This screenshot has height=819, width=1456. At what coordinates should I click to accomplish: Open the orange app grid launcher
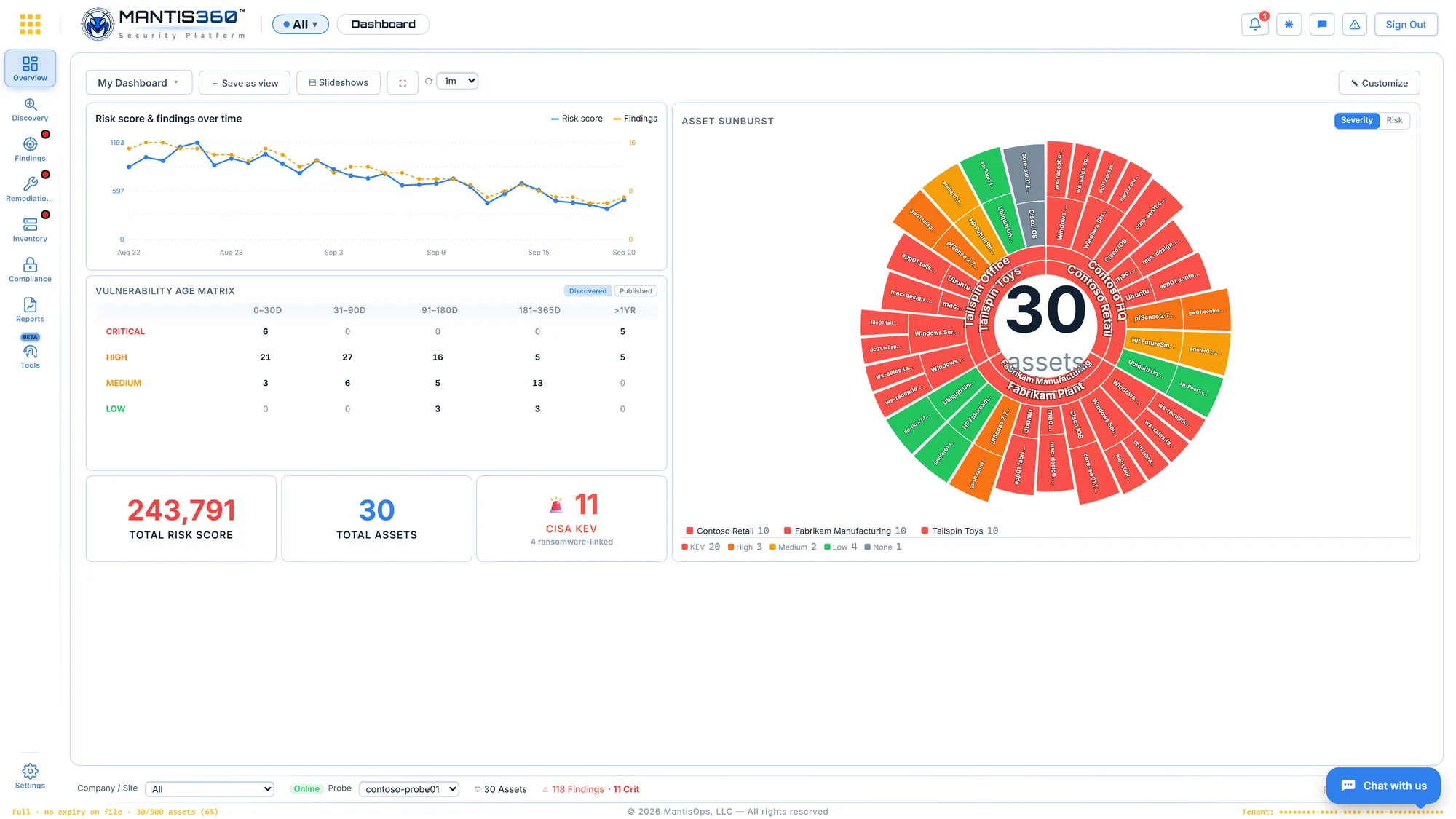(30, 24)
